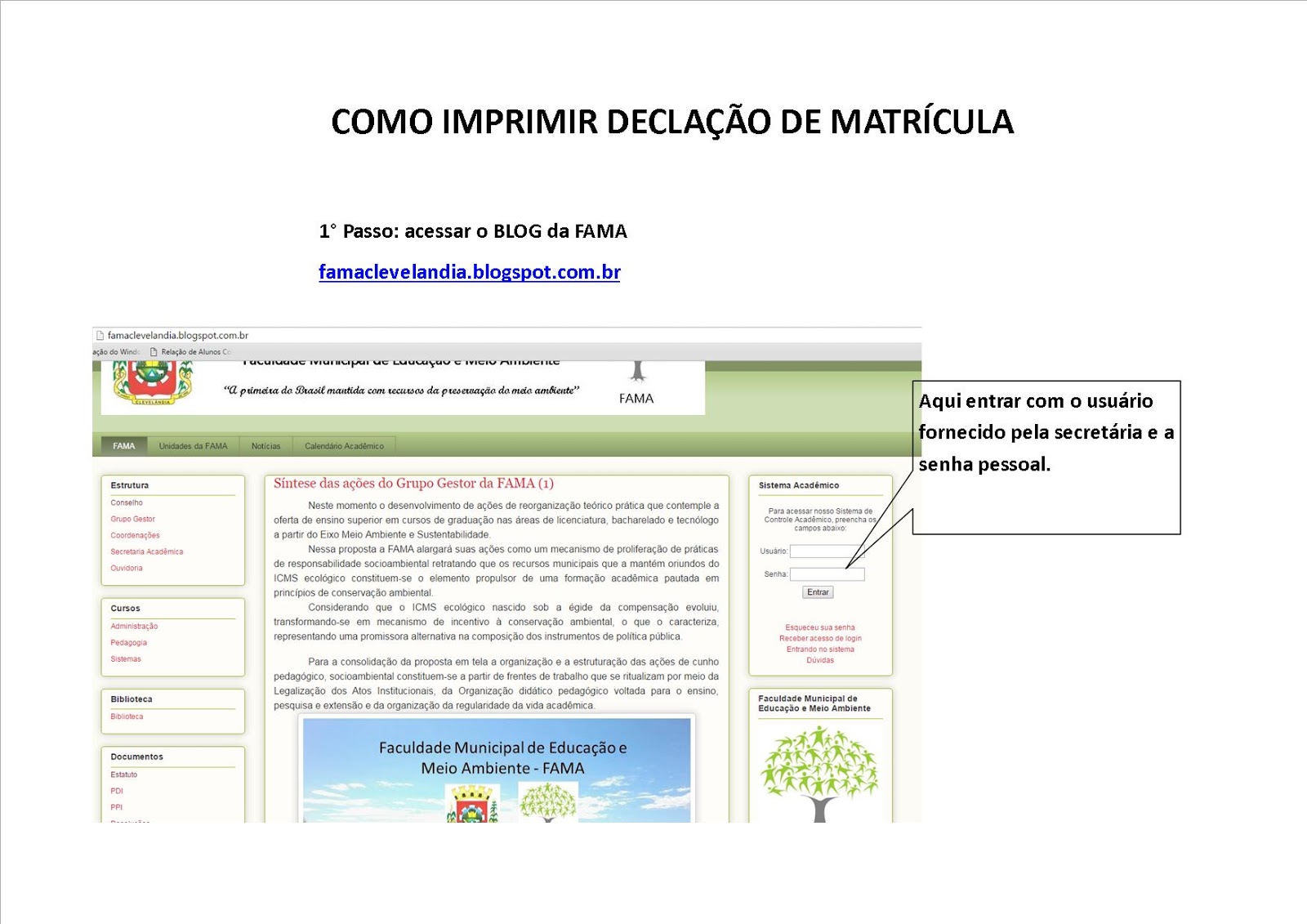The height and width of the screenshot is (924, 1307).
Task: Open the PPI document link
Action: coord(117,807)
